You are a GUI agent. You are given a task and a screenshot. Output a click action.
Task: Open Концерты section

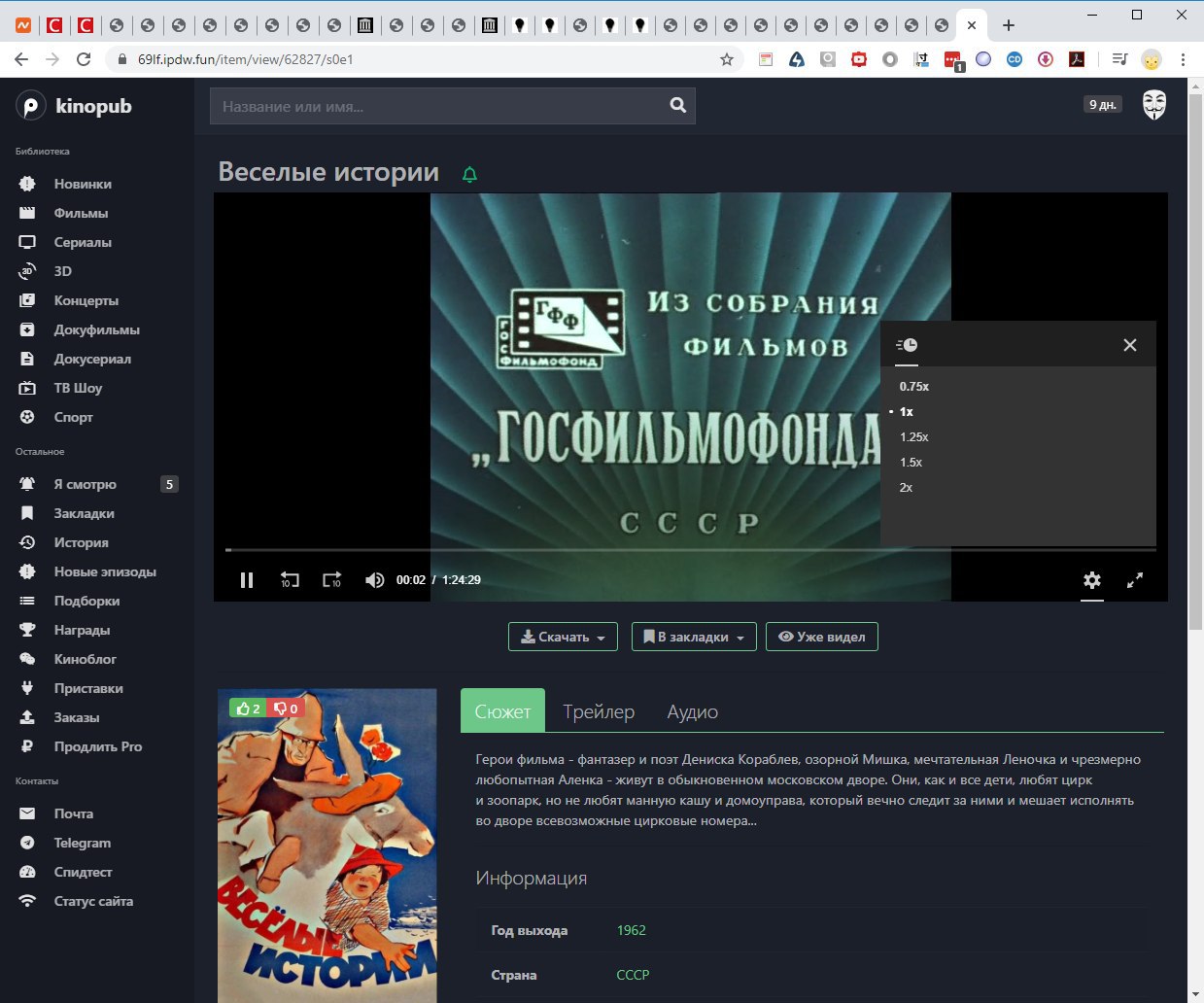tap(86, 300)
